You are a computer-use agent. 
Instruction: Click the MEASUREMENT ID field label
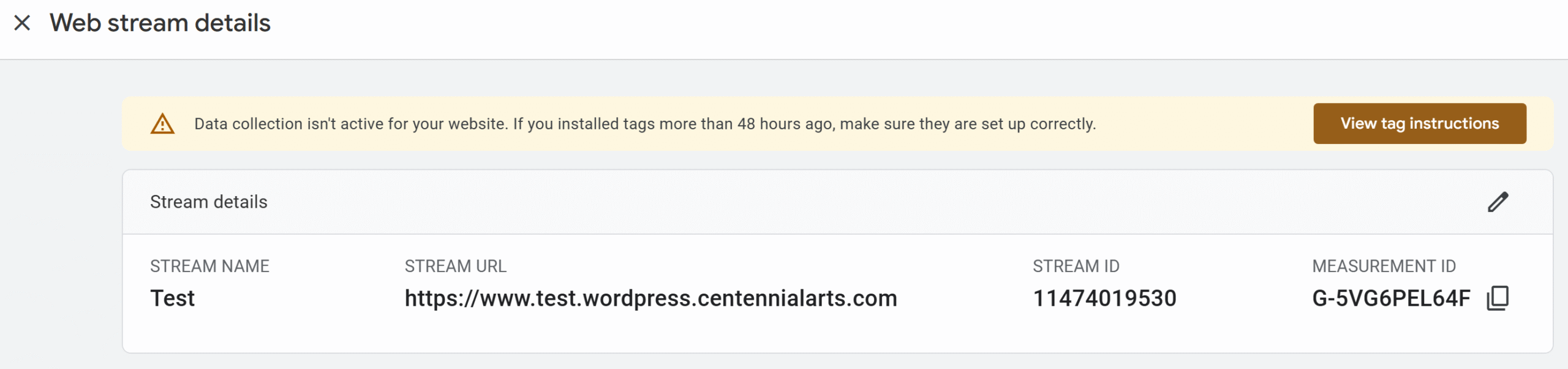click(1384, 266)
